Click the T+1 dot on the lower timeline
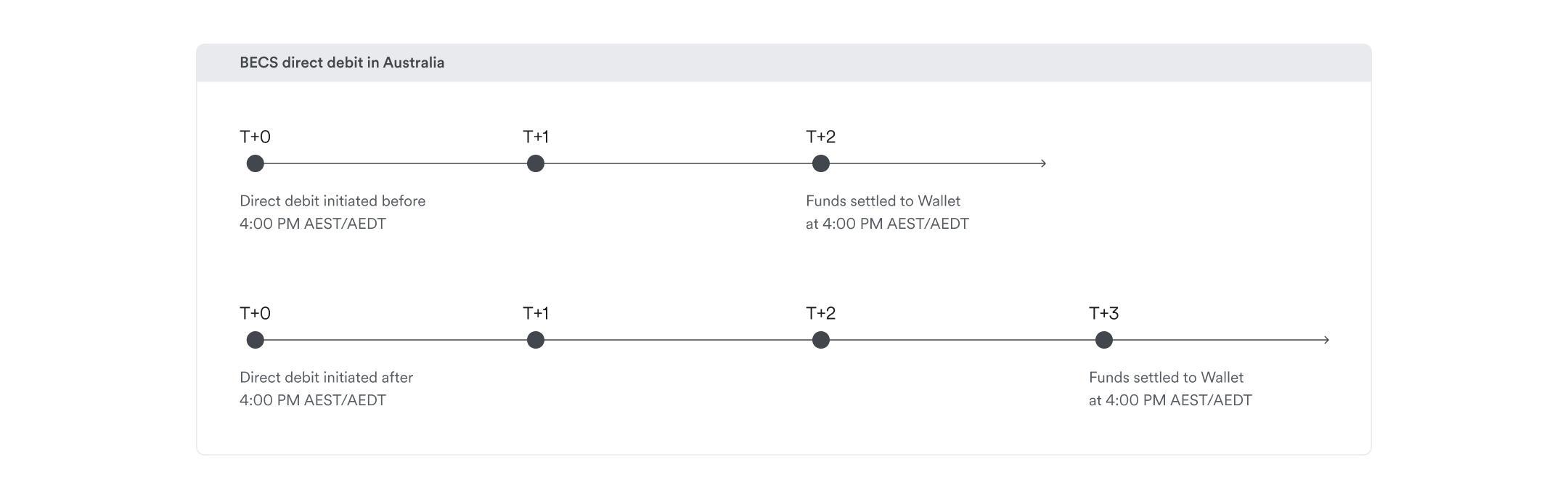1568x499 pixels. [x=536, y=340]
